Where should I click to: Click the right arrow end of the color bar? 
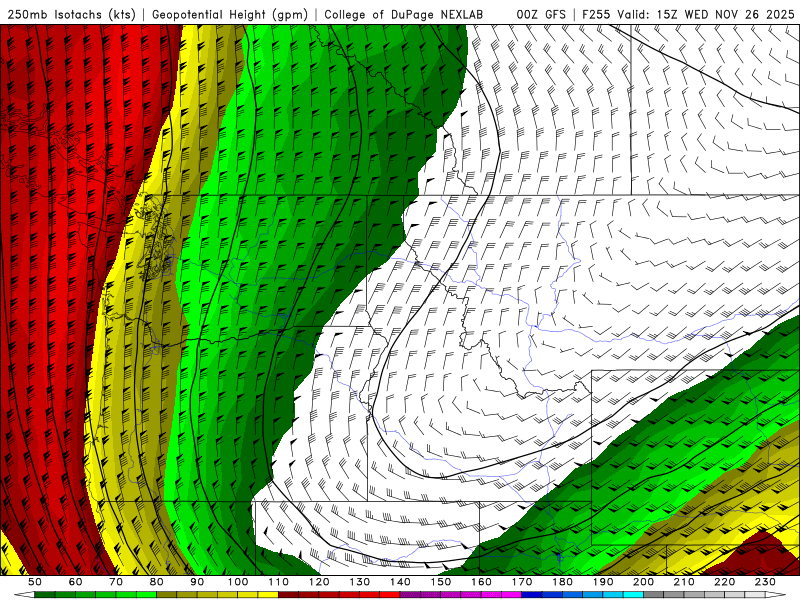point(775,595)
